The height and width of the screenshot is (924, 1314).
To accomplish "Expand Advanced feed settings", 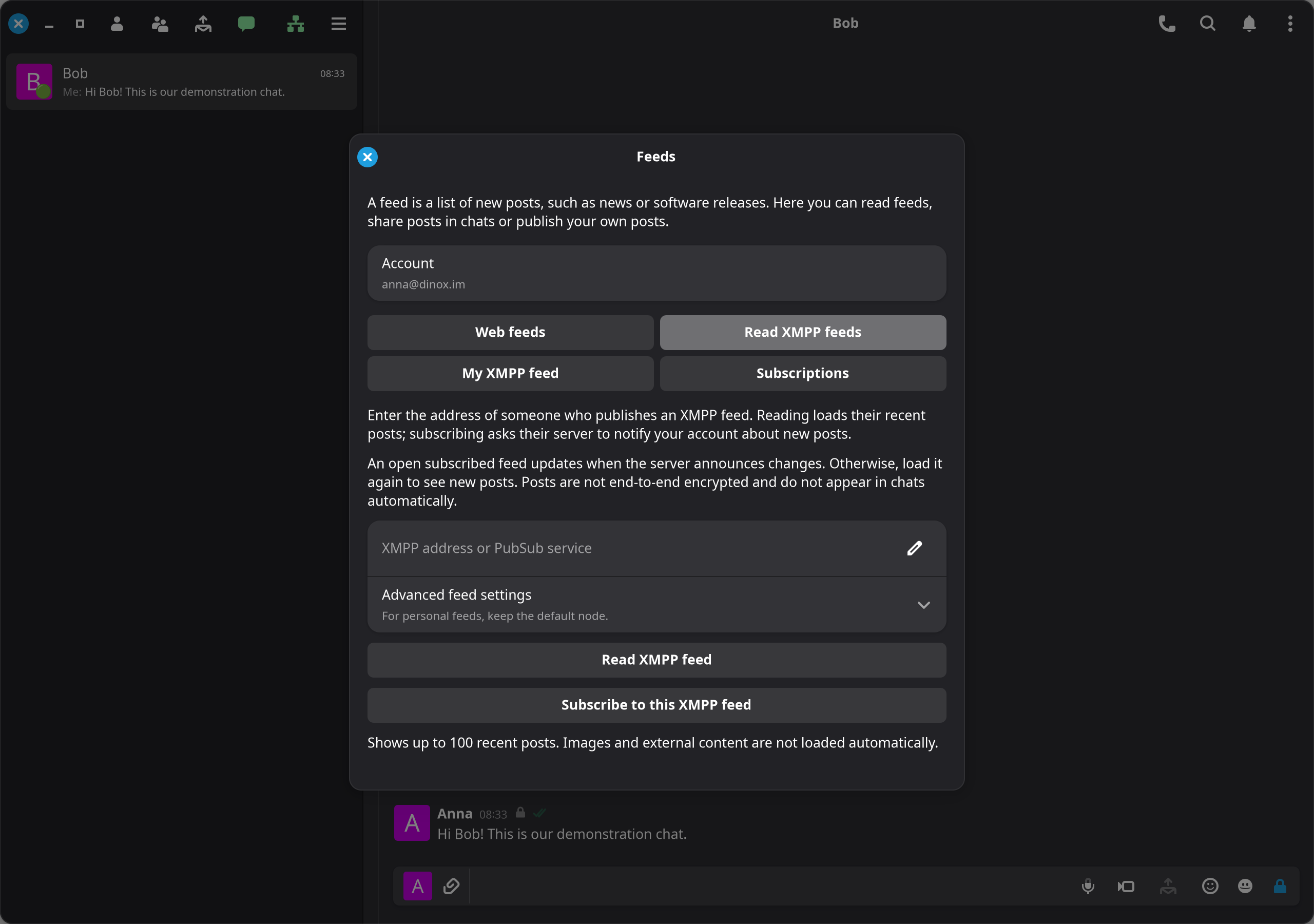I will coord(656,605).
